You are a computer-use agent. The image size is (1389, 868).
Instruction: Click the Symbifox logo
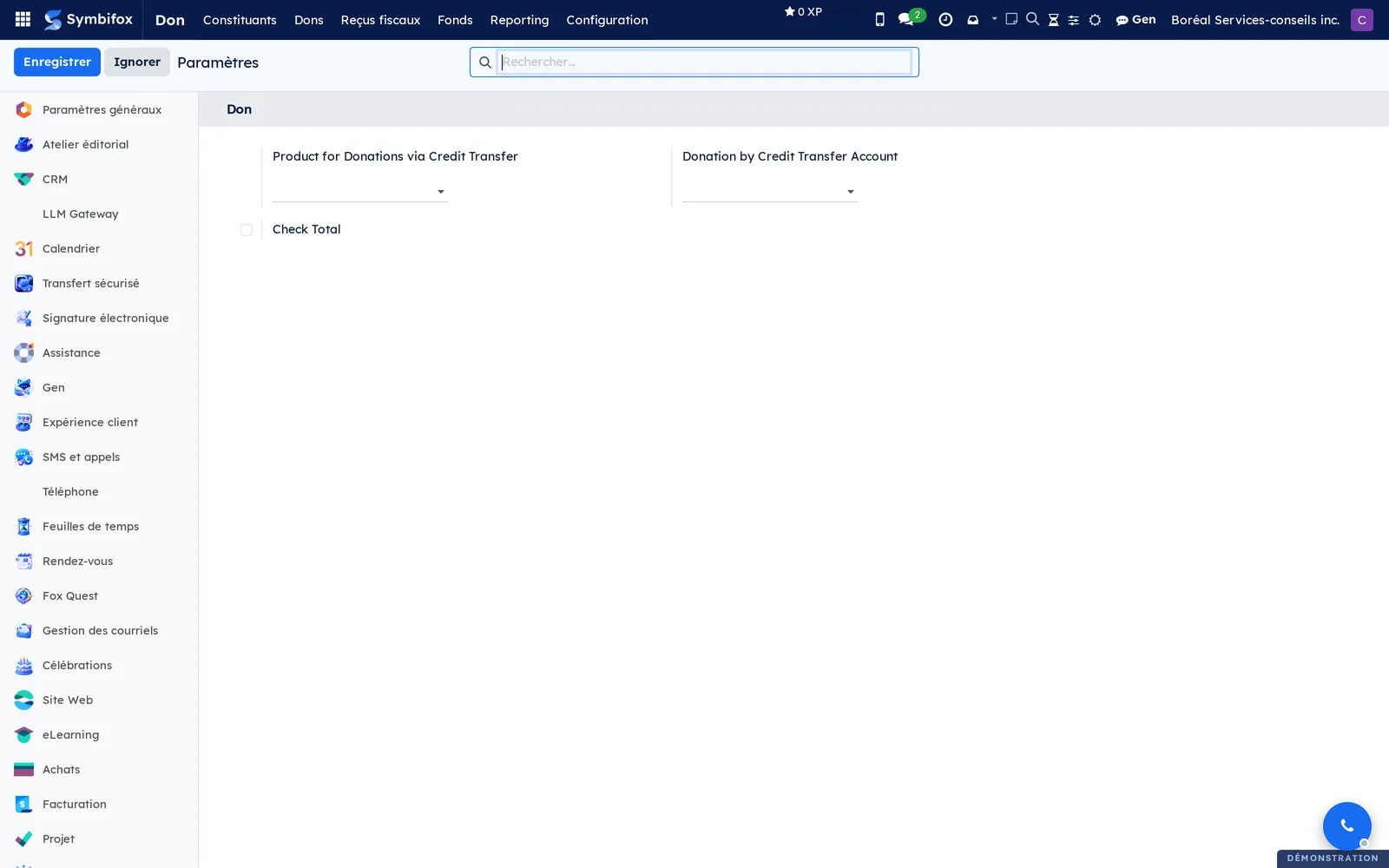(x=89, y=19)
